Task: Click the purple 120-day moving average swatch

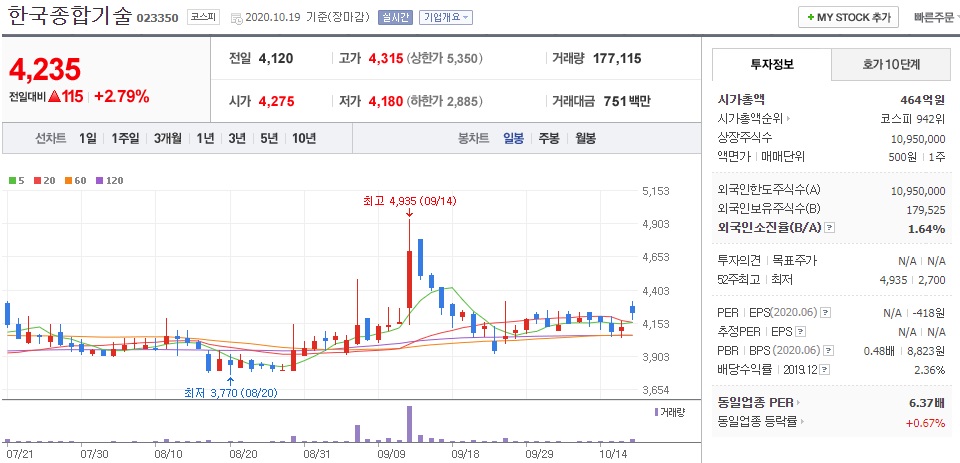Action: click(99, 181)
